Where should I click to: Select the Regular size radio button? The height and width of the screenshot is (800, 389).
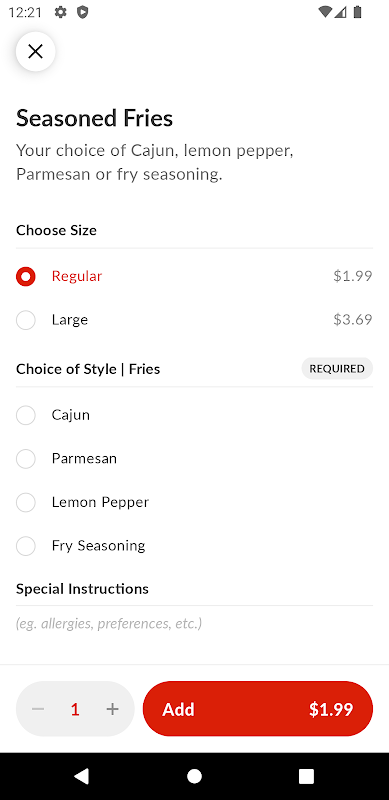click(x=26, y=277)
